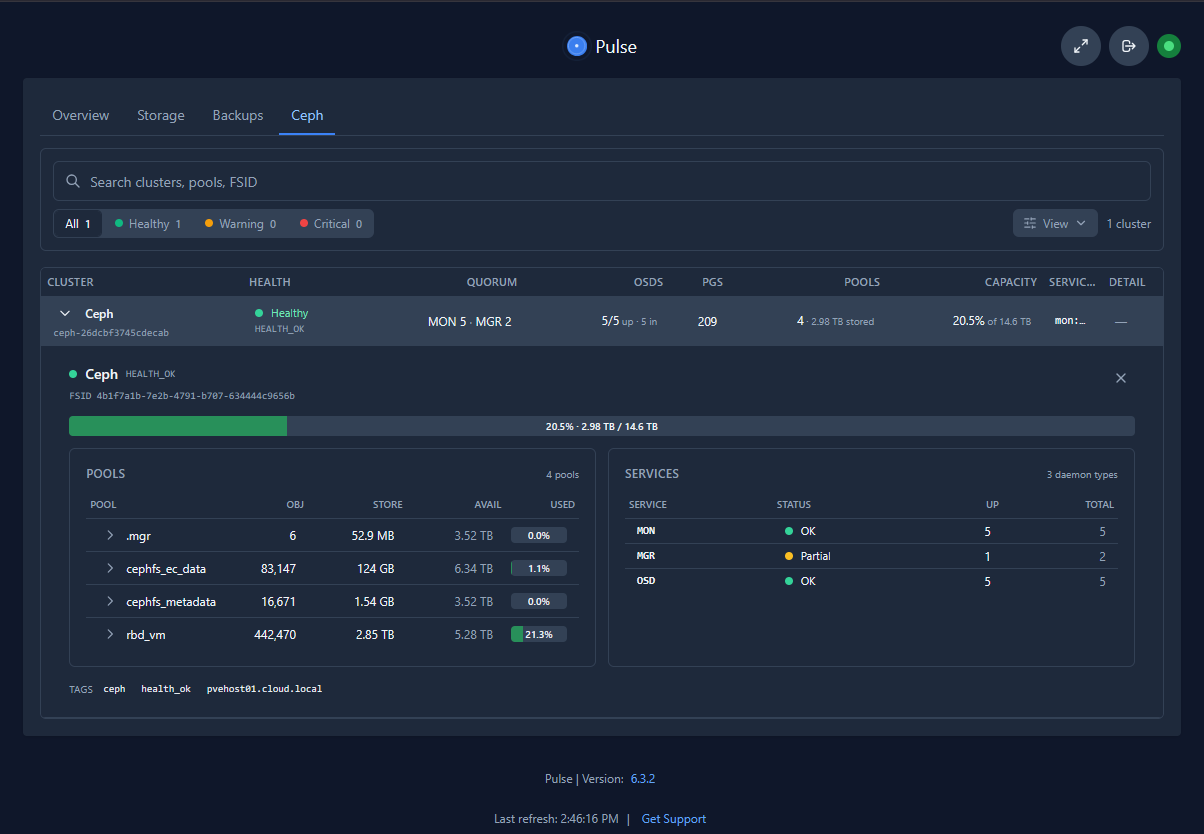1204x834 pixels.
Task: Click the CAPACITY column header
Action: 1010,282
